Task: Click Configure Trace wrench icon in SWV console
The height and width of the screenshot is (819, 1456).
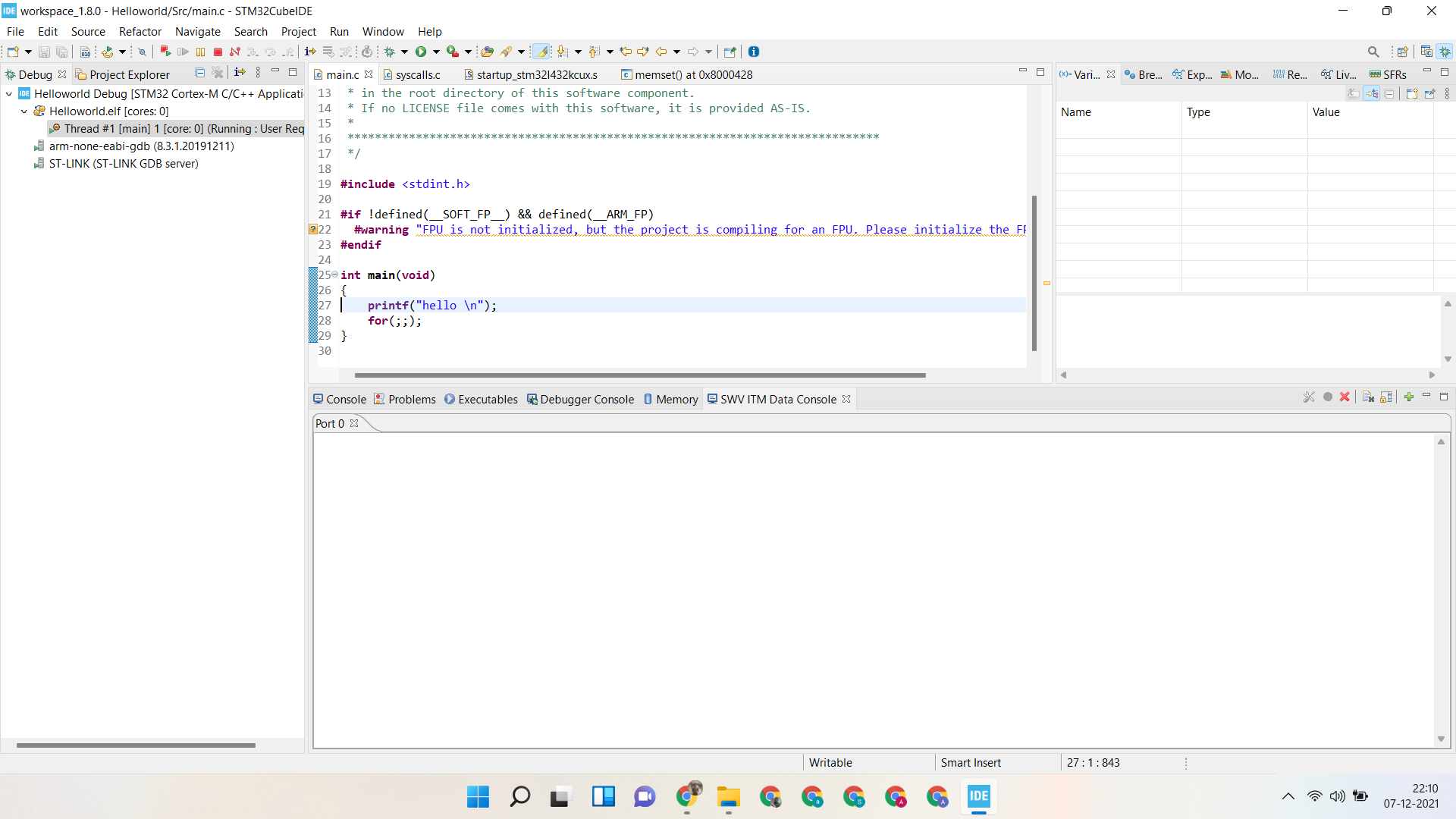Action: coord(1309,397)
